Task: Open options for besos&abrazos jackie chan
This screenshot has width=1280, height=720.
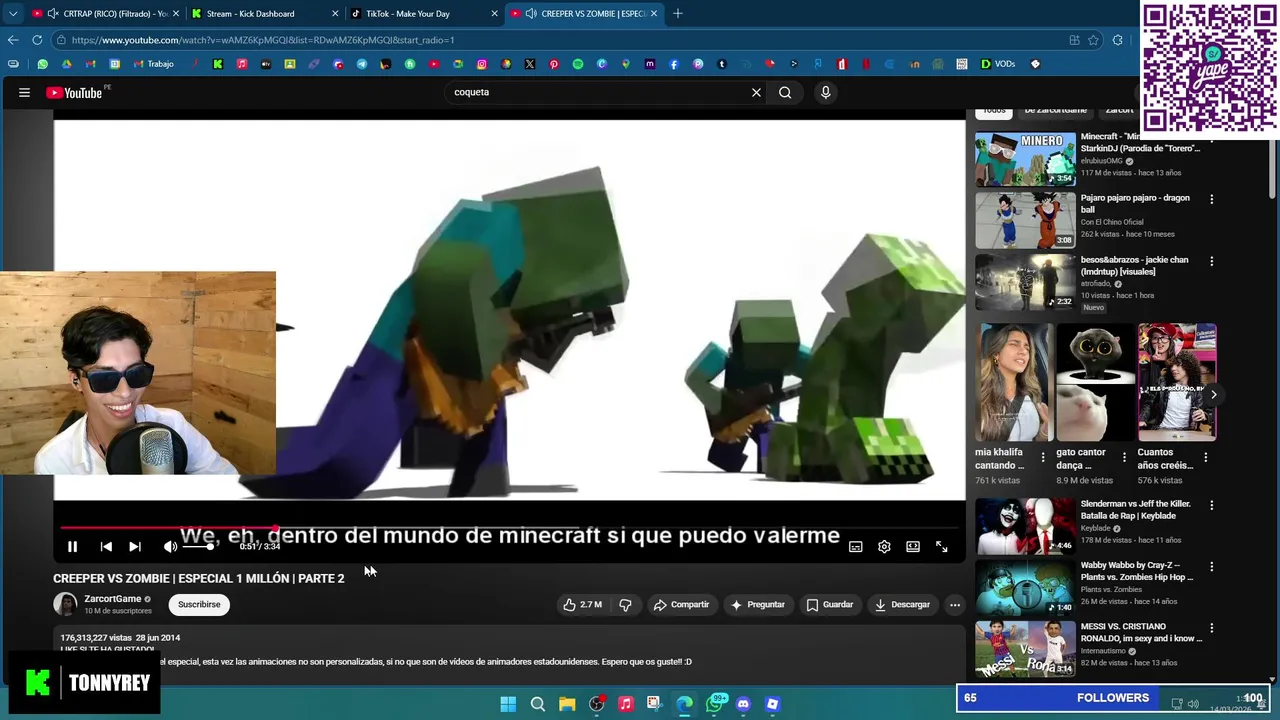Action: [1212, 261]
